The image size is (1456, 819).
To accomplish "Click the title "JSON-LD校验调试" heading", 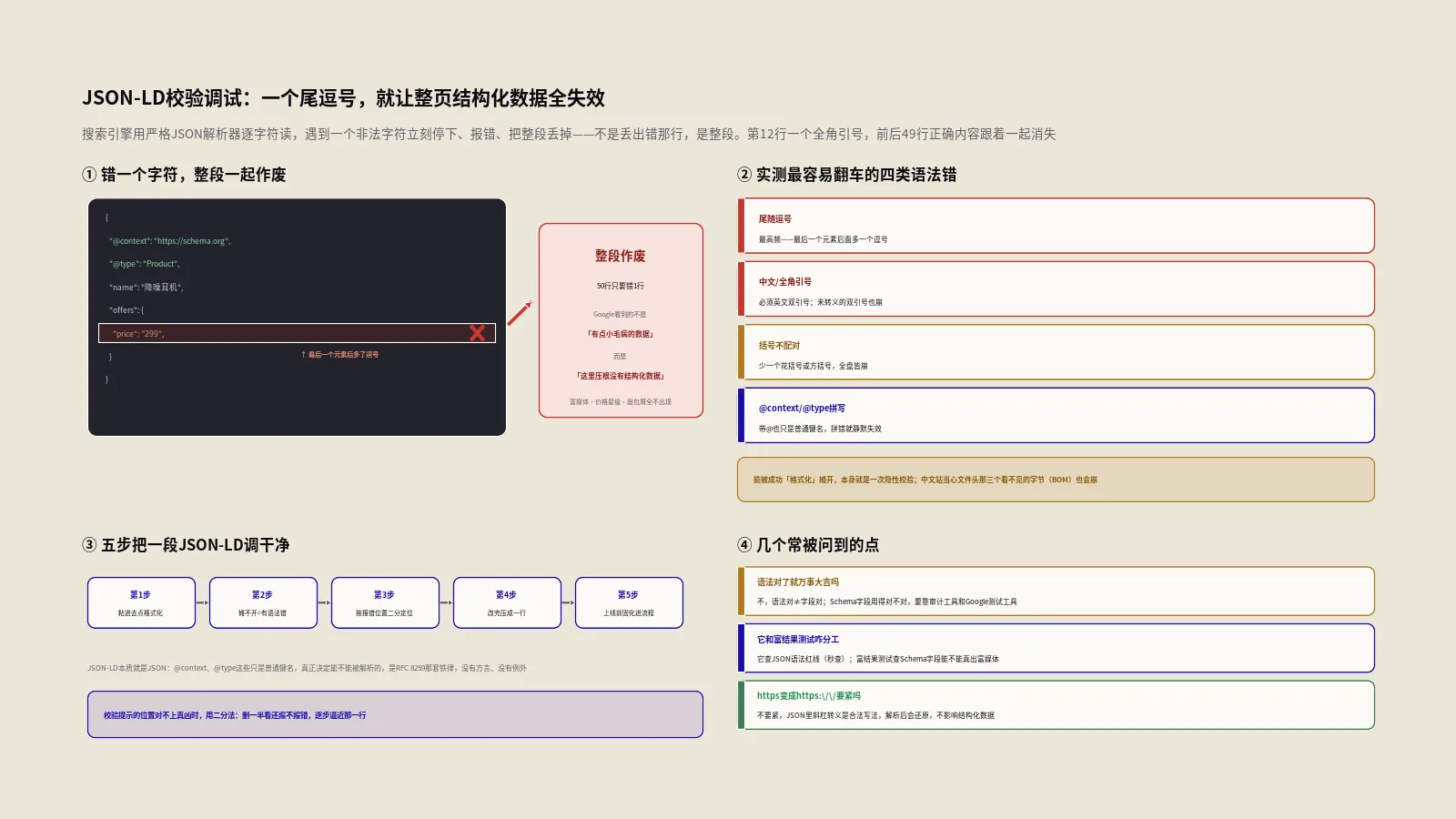I will (343, 97).
